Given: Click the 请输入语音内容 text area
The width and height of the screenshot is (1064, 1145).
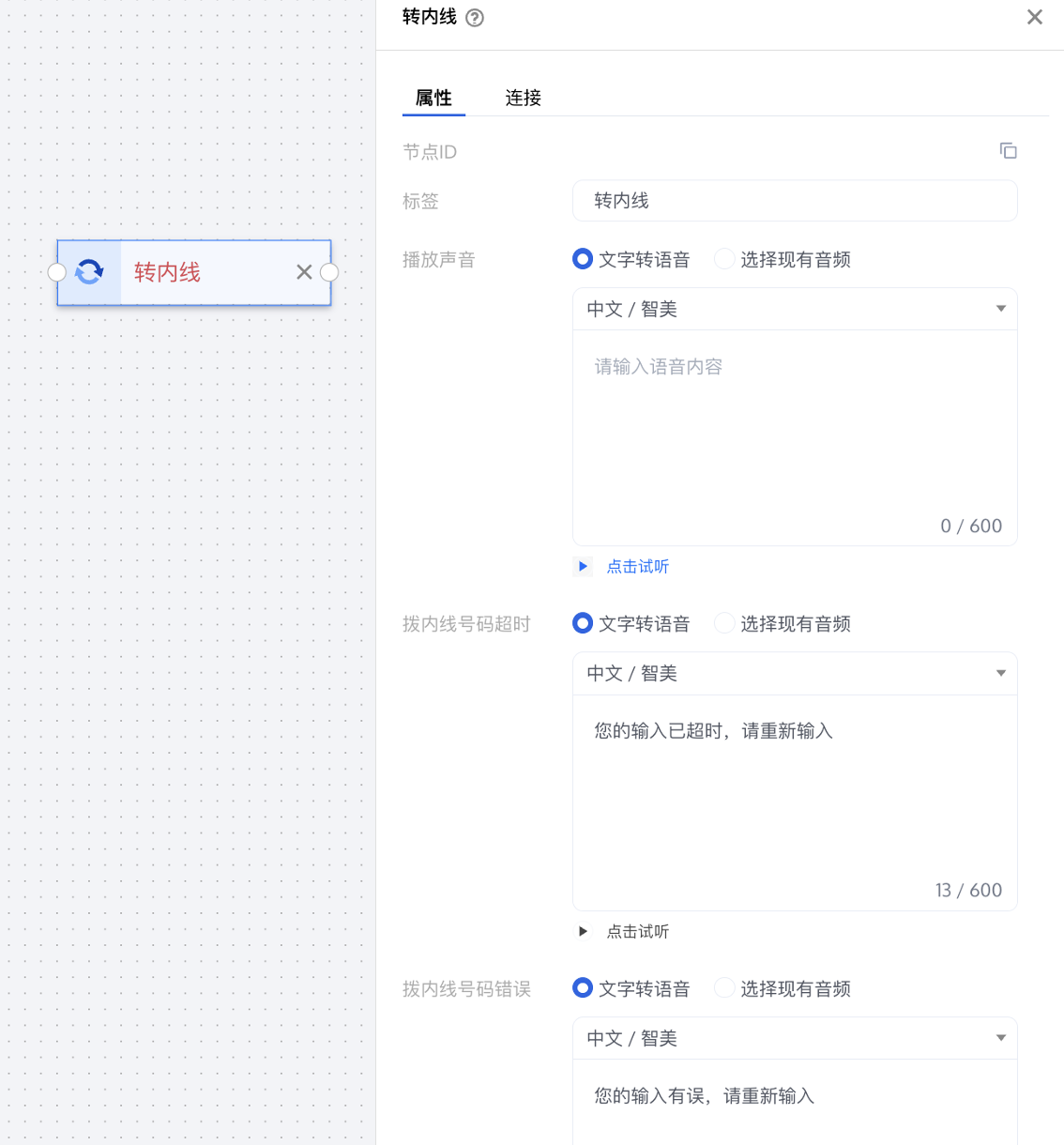Looking at the screenshot, I should coord(794,422).
